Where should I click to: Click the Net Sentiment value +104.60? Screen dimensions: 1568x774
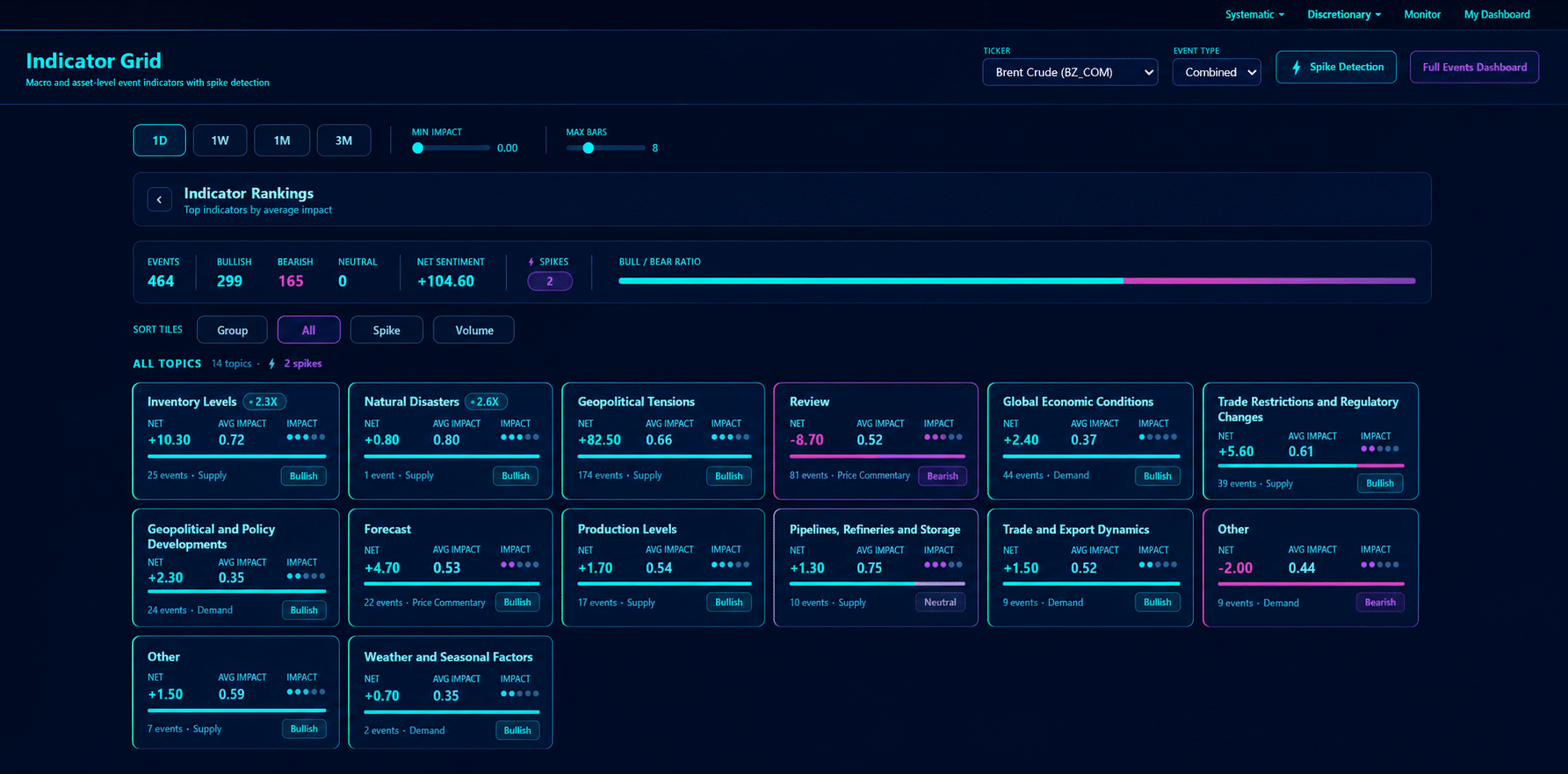(445, 281)
